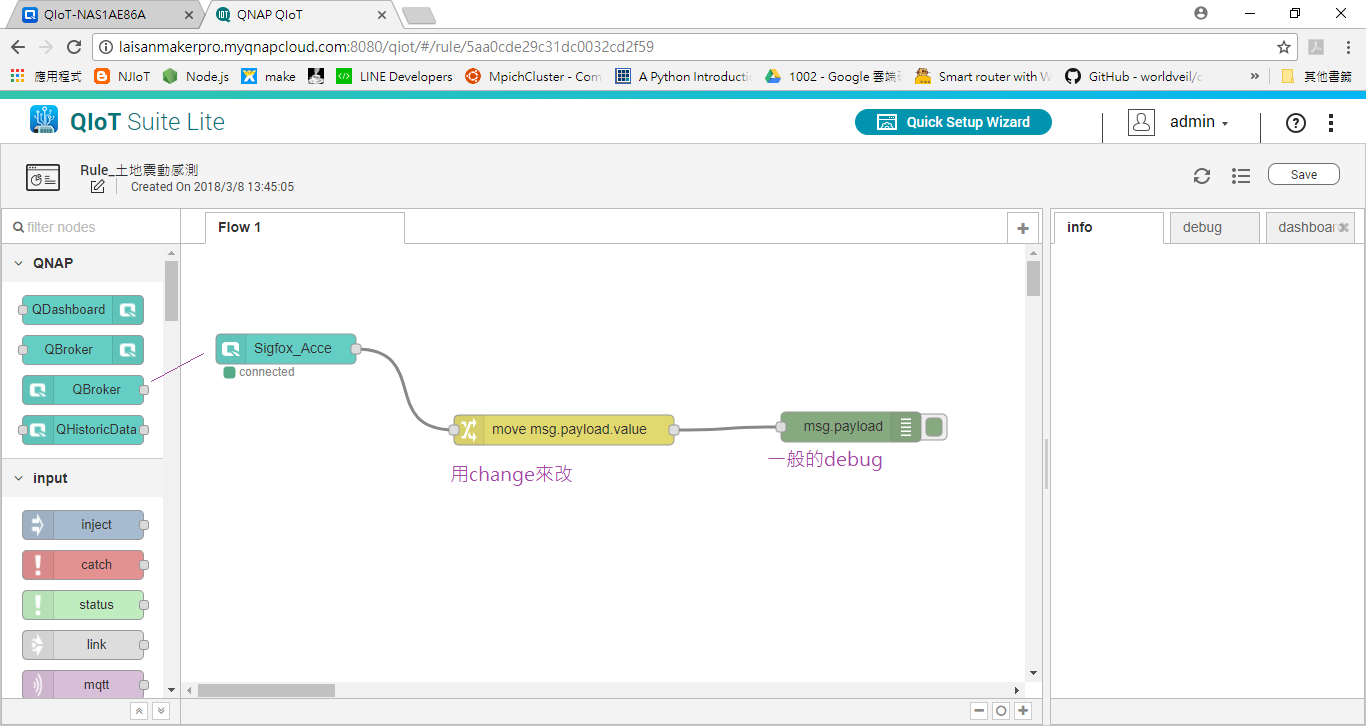The image size is (1366, 728).
Task: Select the status node in the palette
Action: click(x=83, y=605)
